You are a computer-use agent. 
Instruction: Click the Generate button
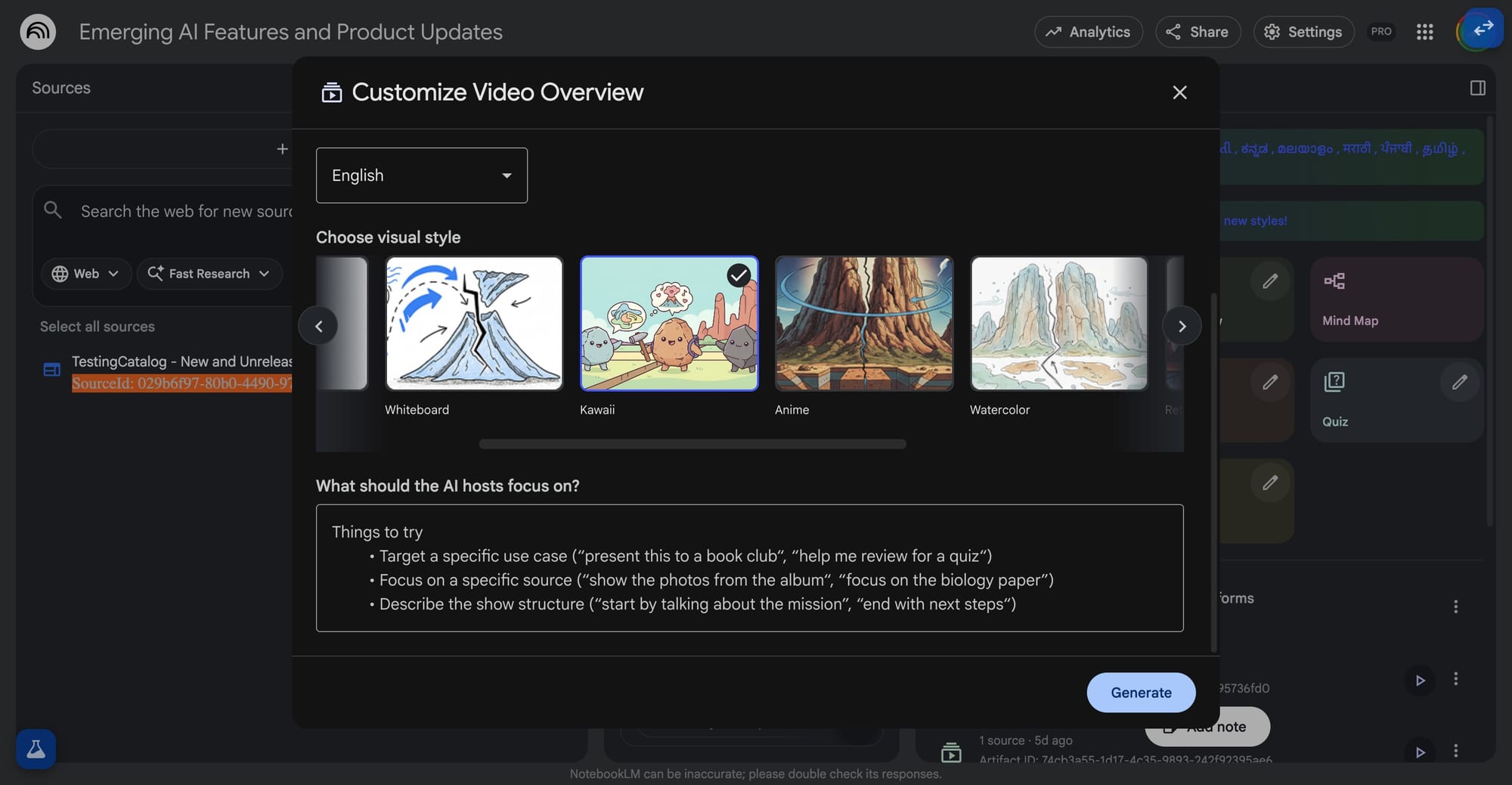[1141, 693]
